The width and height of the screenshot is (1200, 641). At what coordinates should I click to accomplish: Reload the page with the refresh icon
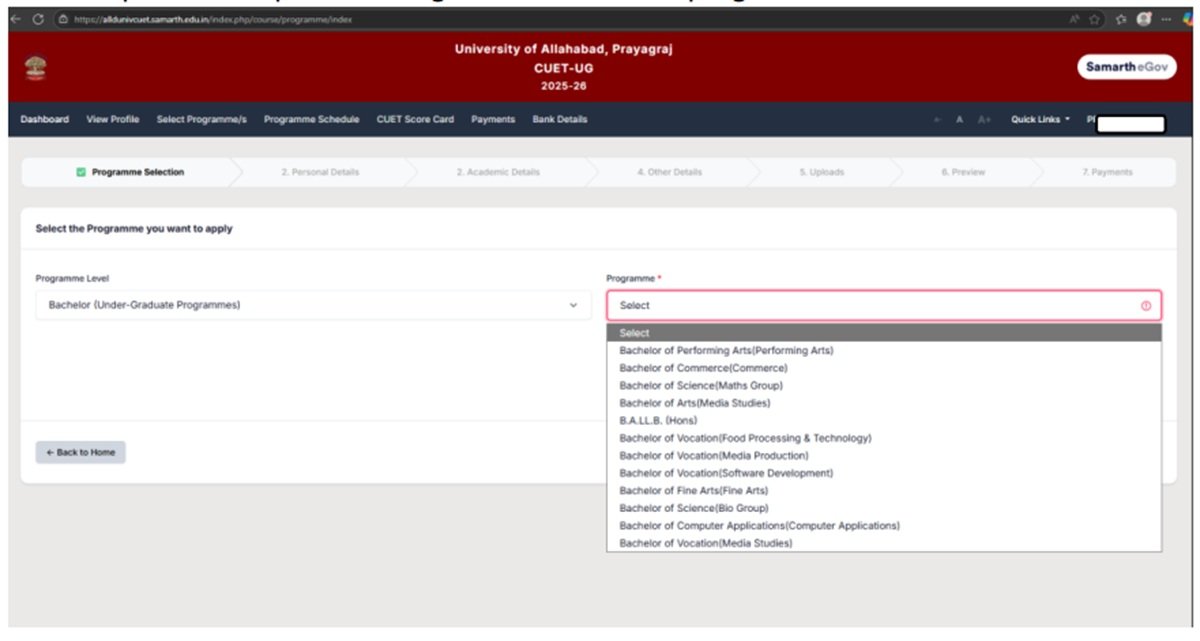[x=38, y=20]
